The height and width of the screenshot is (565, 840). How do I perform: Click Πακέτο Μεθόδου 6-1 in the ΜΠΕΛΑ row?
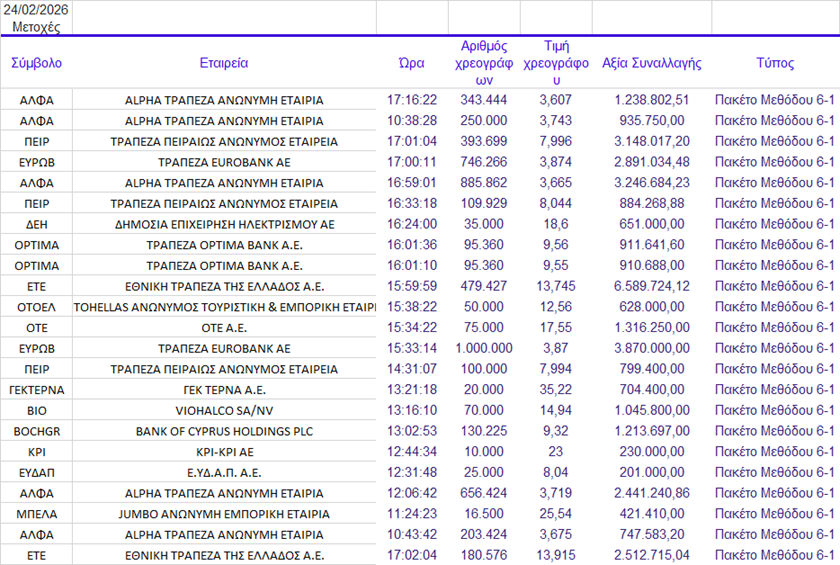coord(775,514)
